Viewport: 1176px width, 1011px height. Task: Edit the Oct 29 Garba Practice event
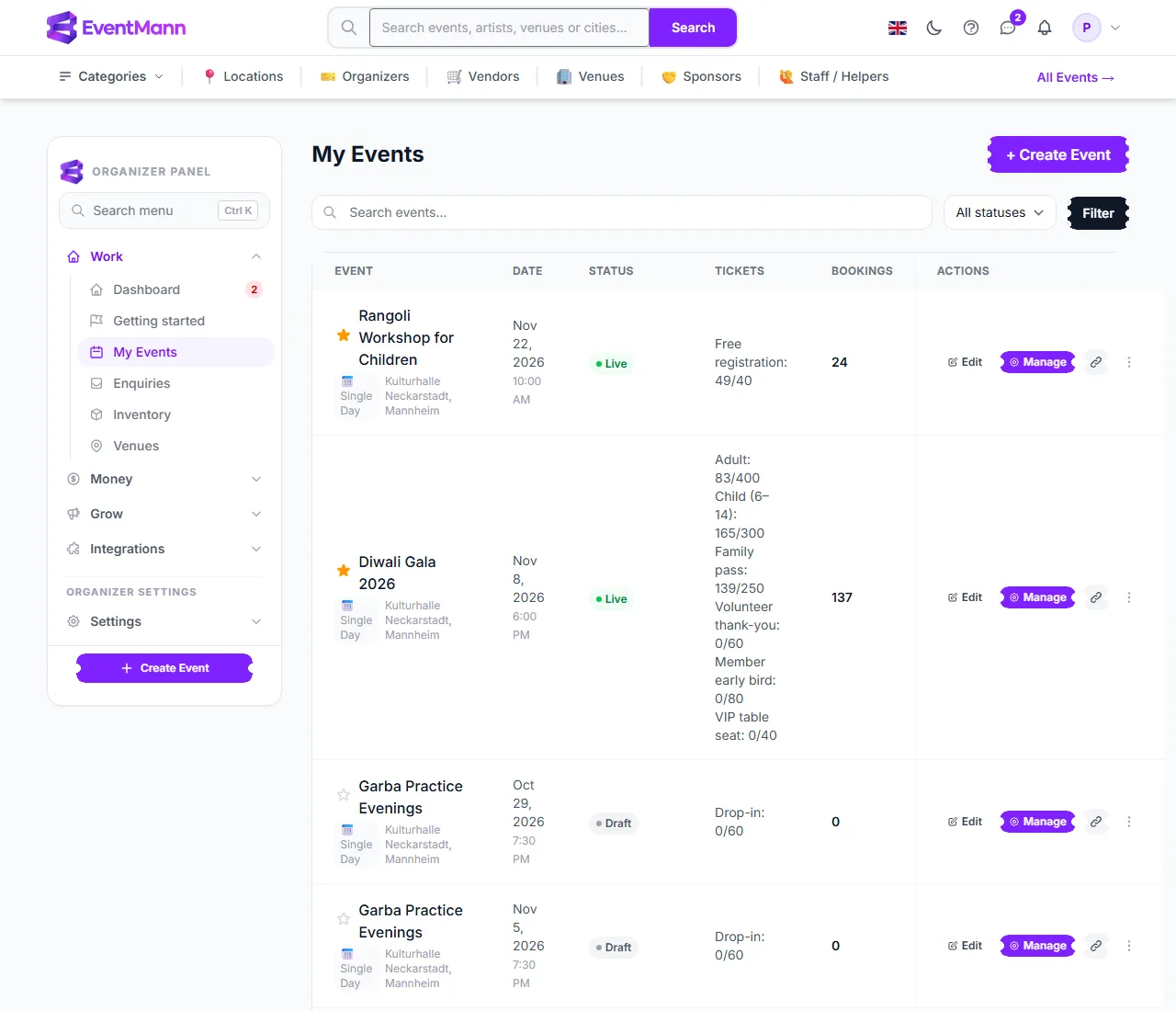click(x=966, y=822)
